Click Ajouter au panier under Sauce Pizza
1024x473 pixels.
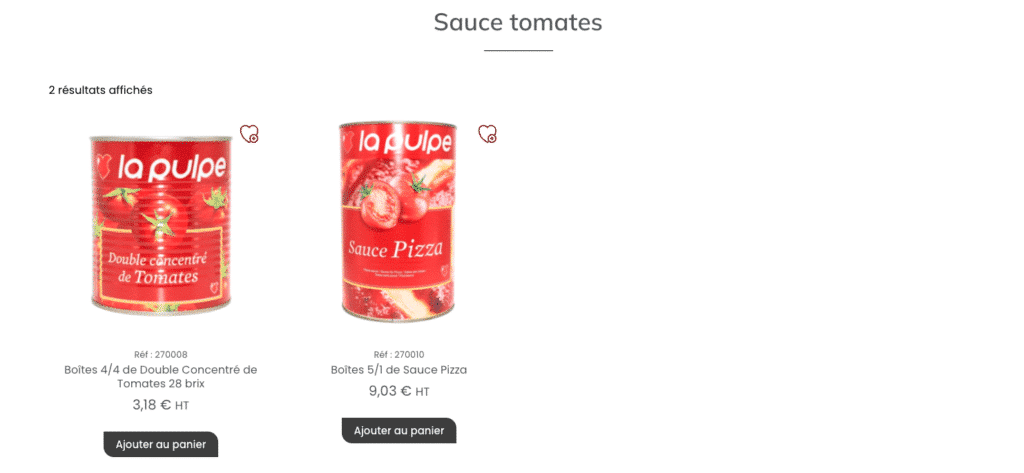pos(399,431)
